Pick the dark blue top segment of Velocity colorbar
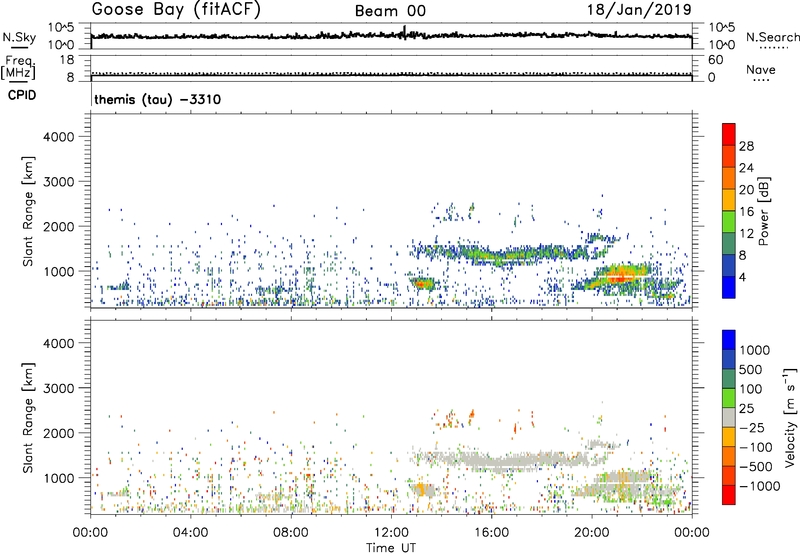This screenshot has height=554, width=800. click(x=729, y=340)
